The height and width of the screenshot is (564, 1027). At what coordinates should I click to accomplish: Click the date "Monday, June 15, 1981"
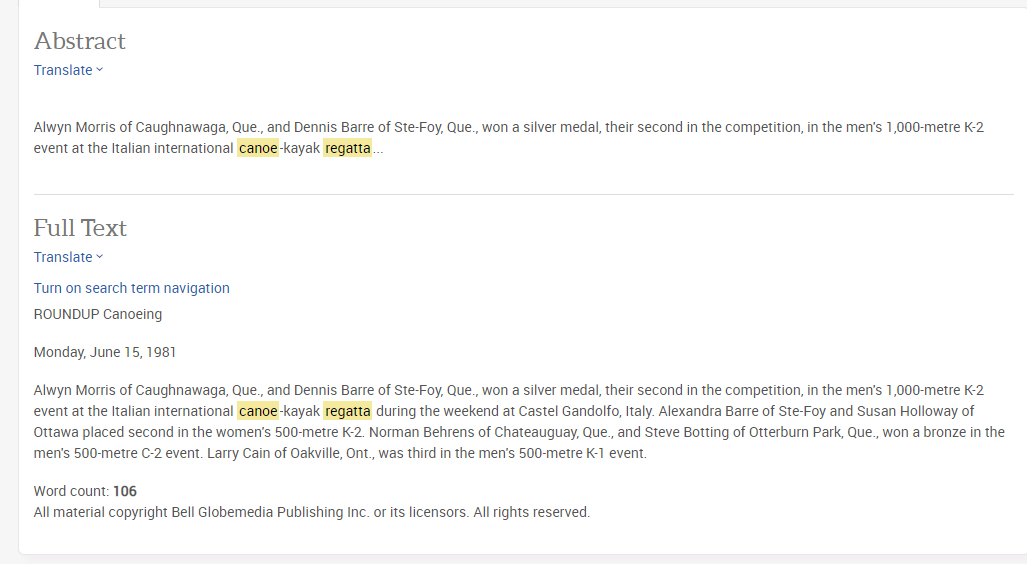105,352
